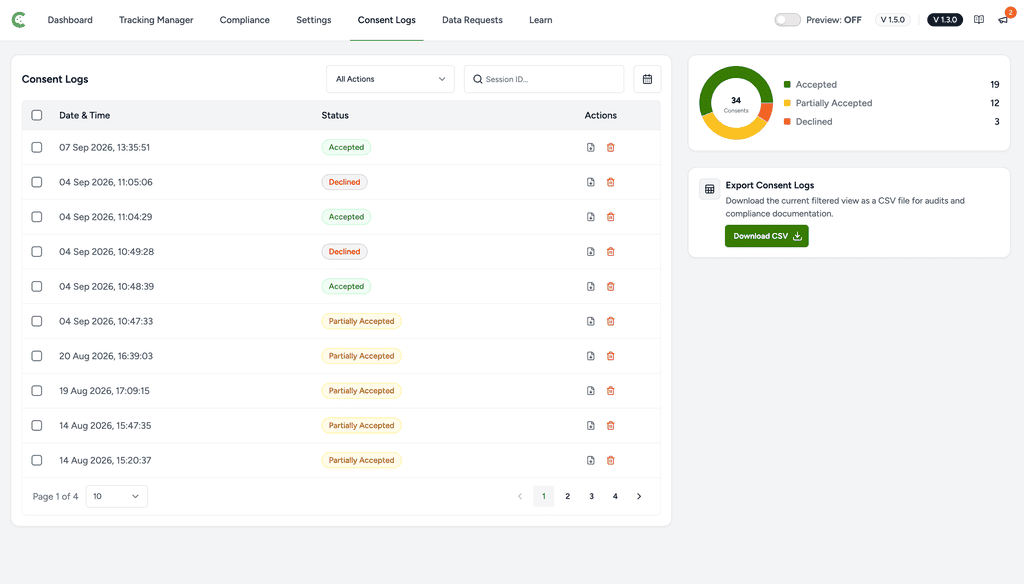
Task: Delete the 14 Aug 2026, 15:47:35 log
Action: (611, 425)
